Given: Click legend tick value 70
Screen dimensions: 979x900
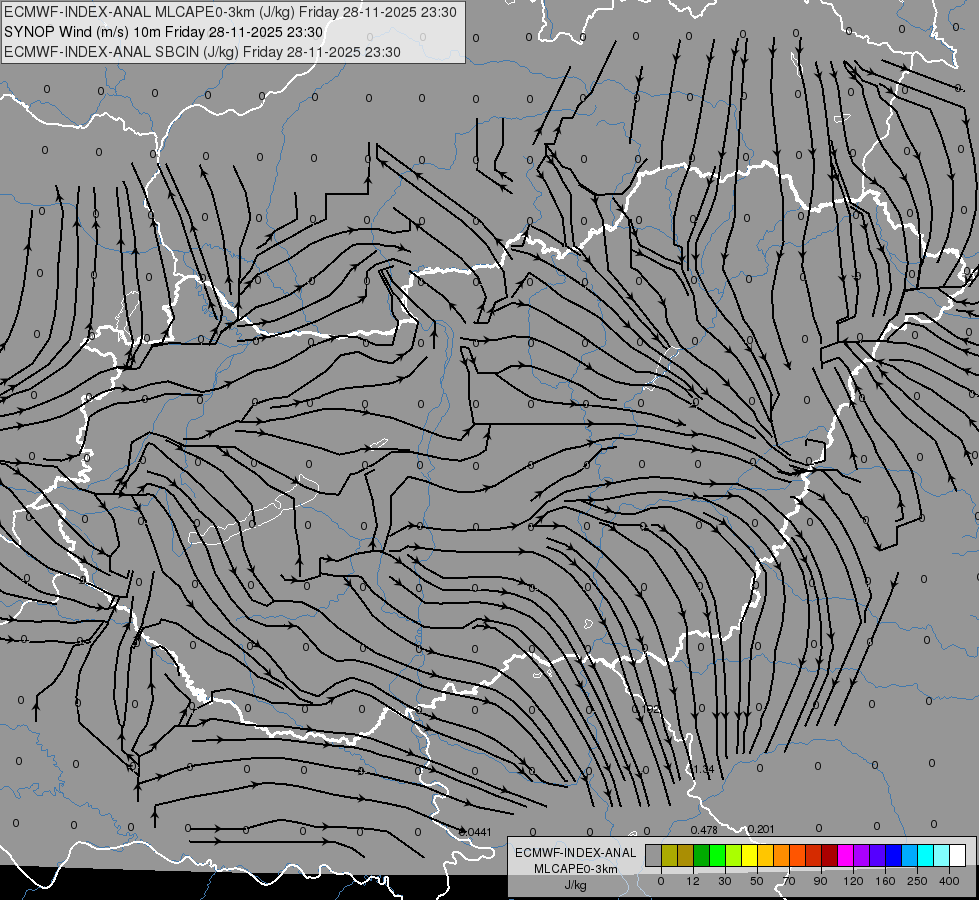Looking at the screenshot, I should tap(789, 881).
